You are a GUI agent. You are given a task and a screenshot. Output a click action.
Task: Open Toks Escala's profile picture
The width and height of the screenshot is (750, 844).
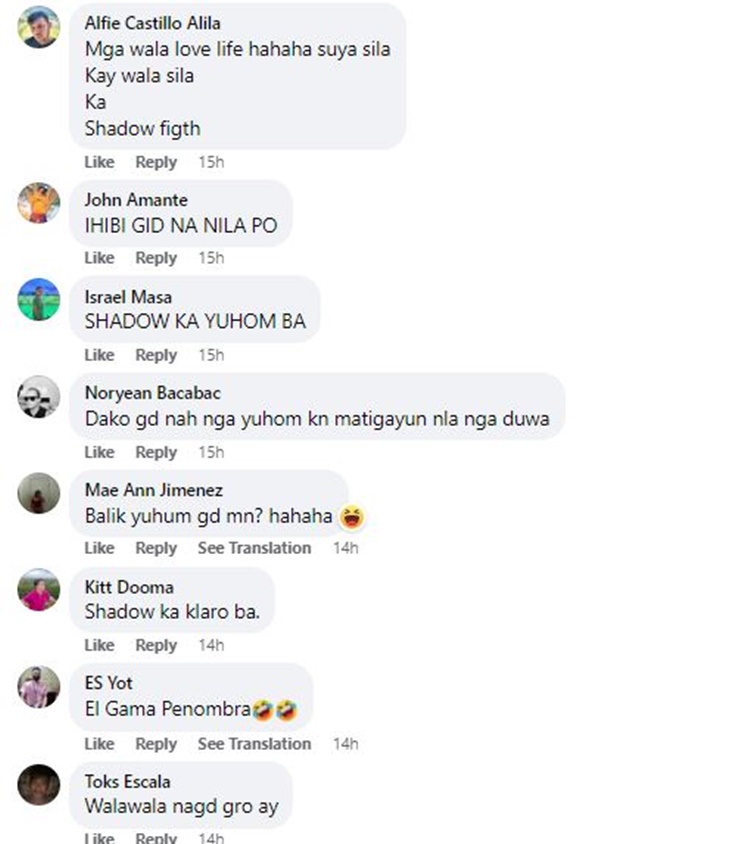click(39, 785)
